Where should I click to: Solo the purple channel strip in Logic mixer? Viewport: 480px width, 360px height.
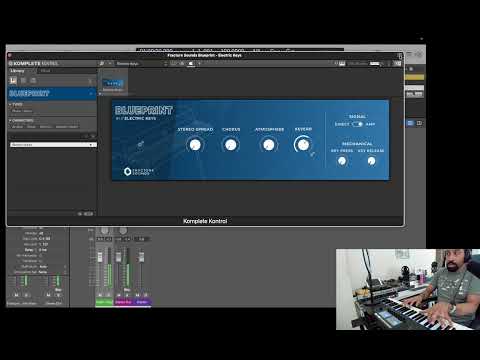click(145, 295)
